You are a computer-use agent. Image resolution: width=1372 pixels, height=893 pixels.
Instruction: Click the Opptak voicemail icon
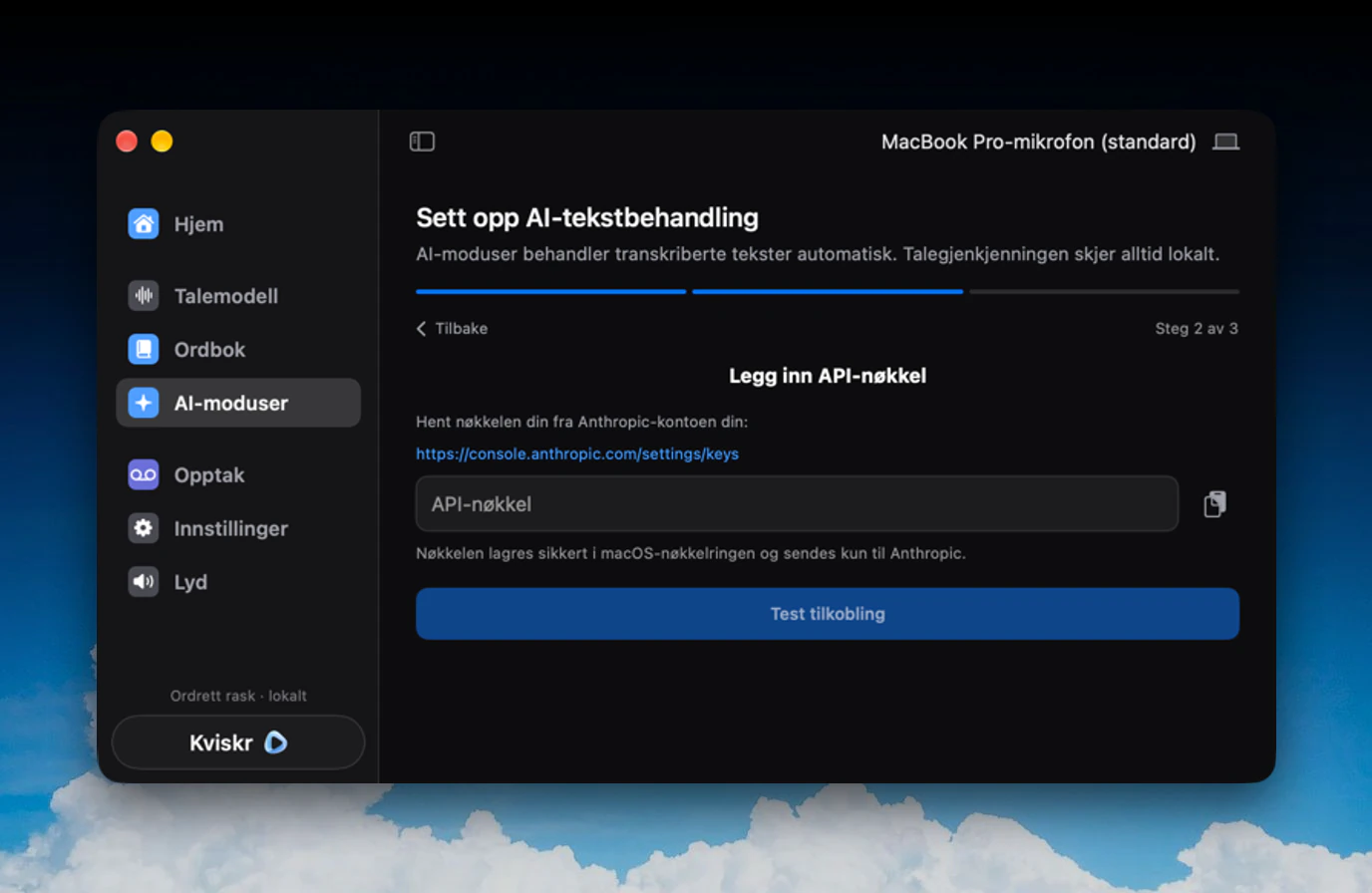144,475
